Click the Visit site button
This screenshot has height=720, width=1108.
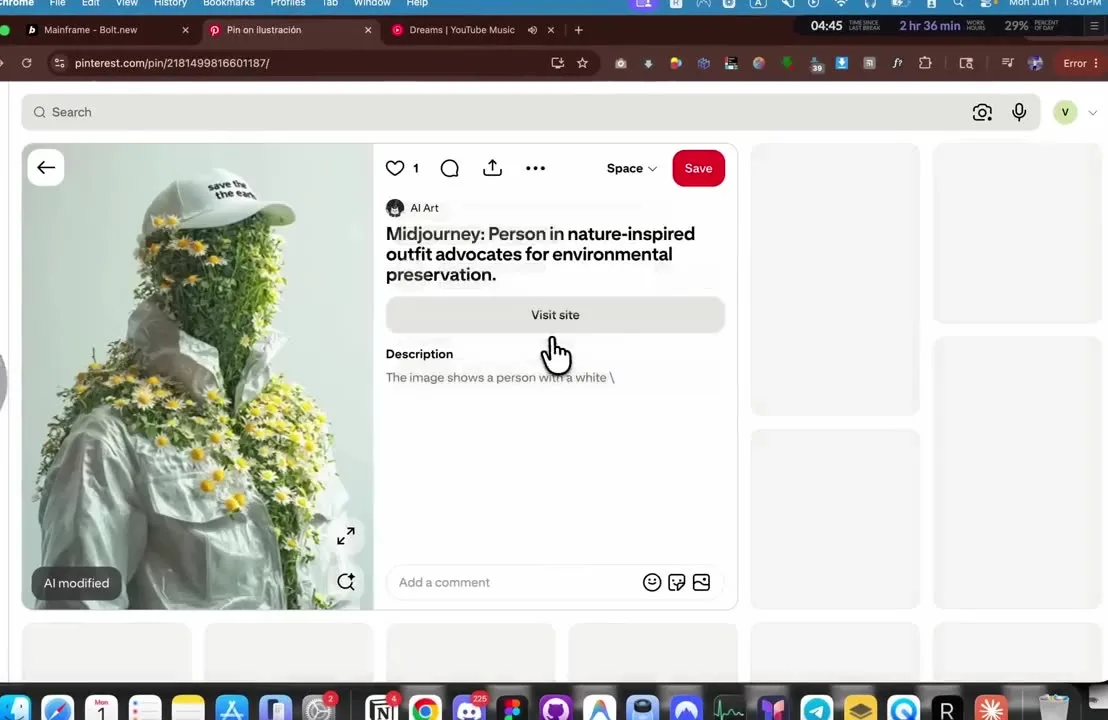555,314
